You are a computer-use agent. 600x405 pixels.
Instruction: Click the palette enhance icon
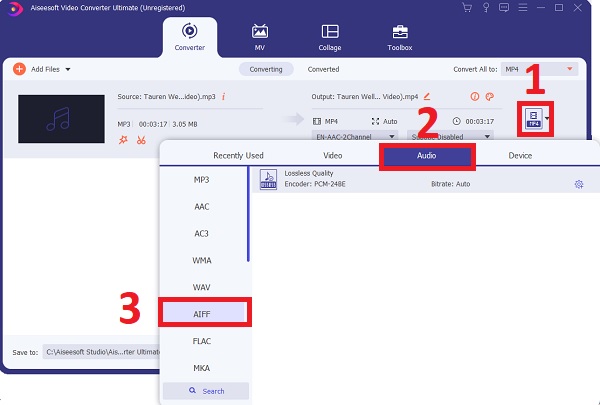[x=490, y=96]
